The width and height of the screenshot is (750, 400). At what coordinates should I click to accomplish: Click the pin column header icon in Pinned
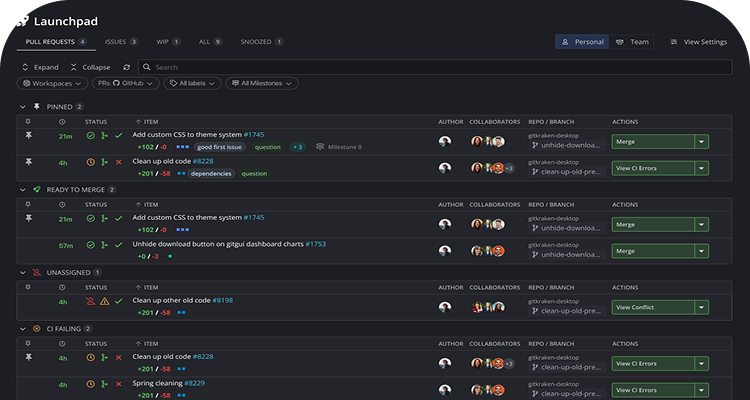coord(28,121)
